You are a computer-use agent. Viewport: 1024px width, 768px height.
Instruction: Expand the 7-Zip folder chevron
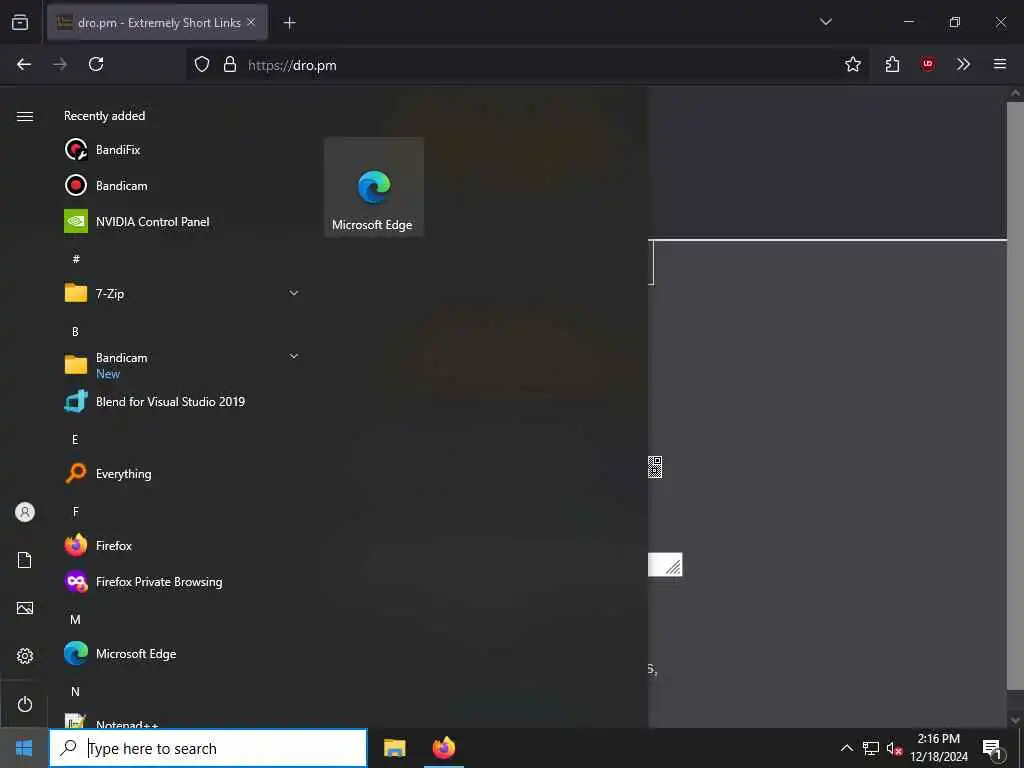294,293
